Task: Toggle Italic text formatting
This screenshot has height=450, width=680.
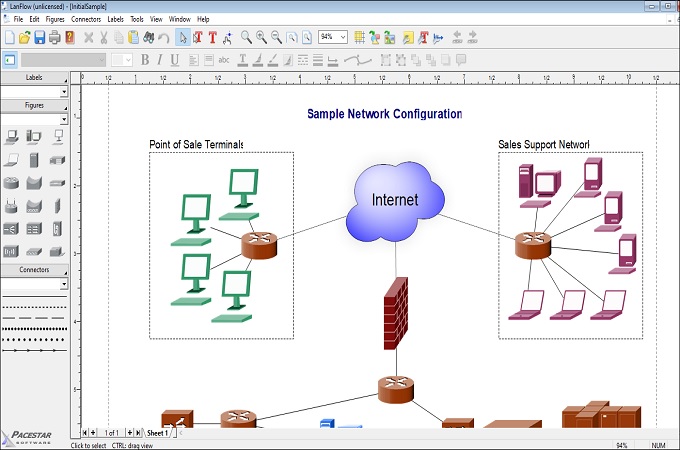Action: pyautogui.click(x=160, y=60)
